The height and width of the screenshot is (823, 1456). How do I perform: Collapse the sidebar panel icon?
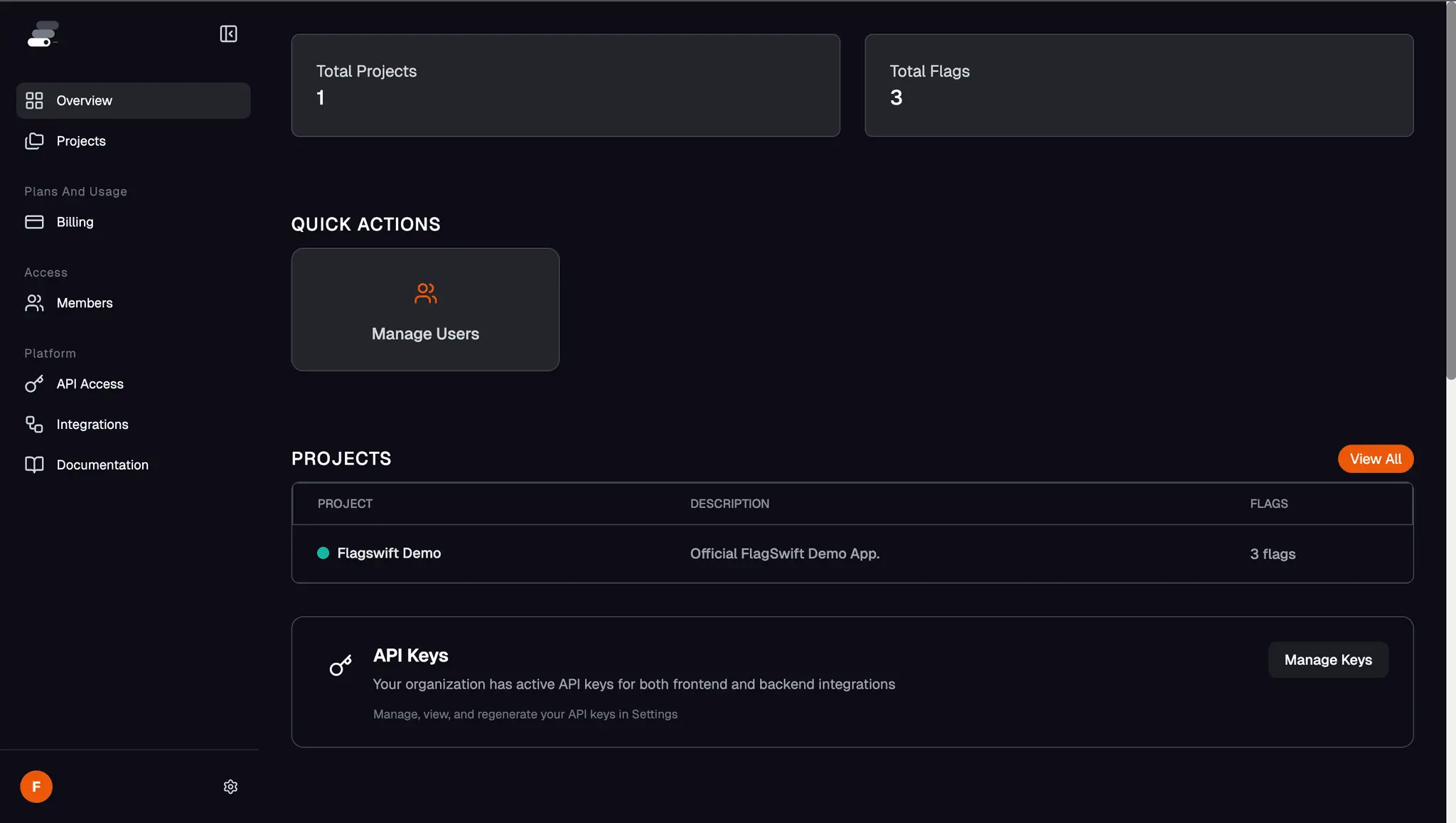click(x=228, y=33)
